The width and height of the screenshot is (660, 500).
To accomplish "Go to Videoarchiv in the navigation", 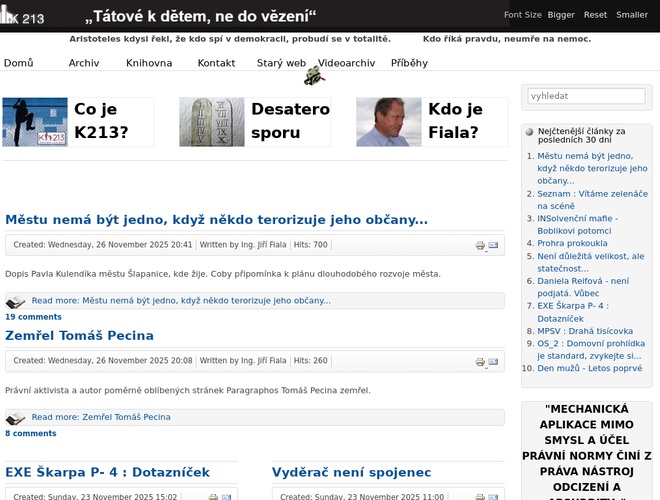I will (x=346, y=63).
